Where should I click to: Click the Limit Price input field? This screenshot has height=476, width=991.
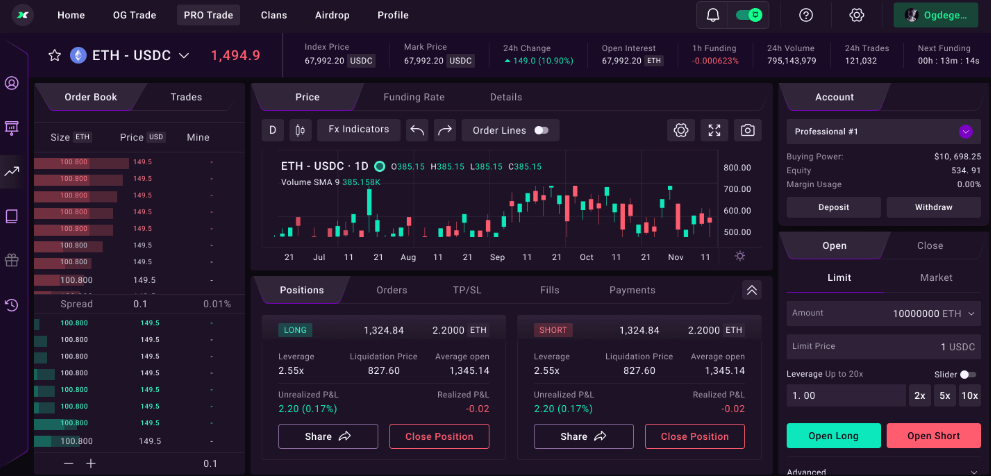(x=883, y=346)
